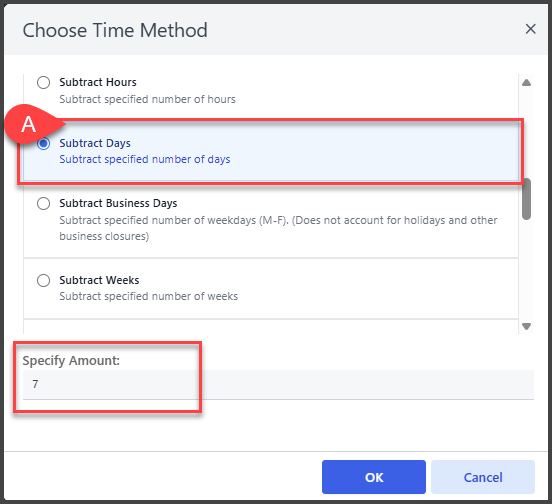Click the weekdays (M-F) description text
Screen dimensions: 552x504
(x=278, y=228)
